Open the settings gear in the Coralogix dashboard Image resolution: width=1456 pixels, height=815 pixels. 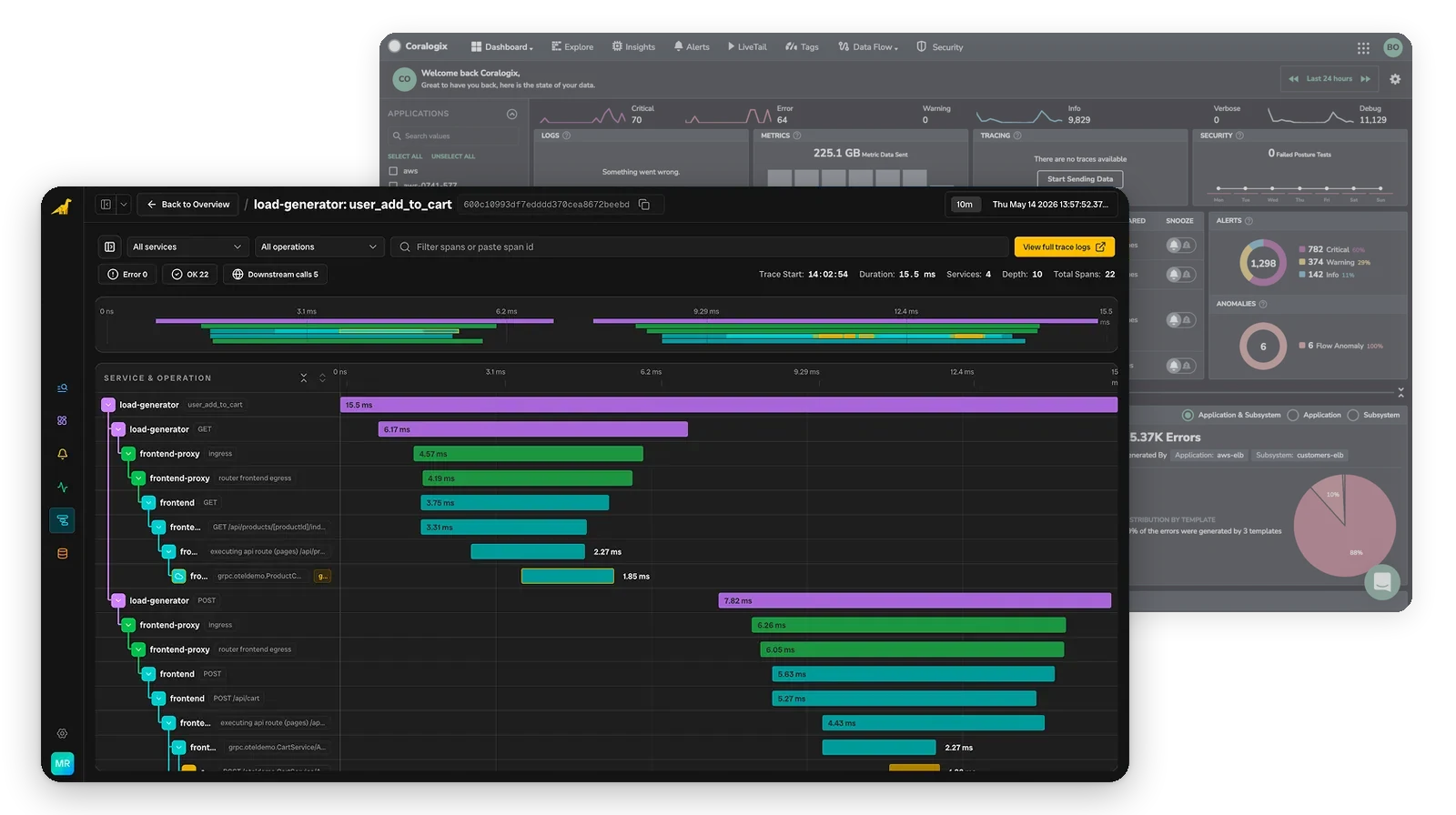point(1395,79)
